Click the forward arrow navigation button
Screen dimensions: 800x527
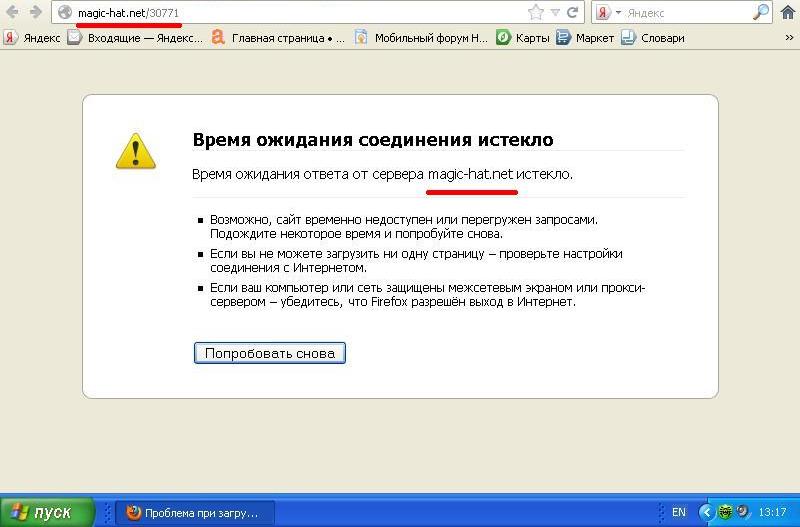coord(35,13)
